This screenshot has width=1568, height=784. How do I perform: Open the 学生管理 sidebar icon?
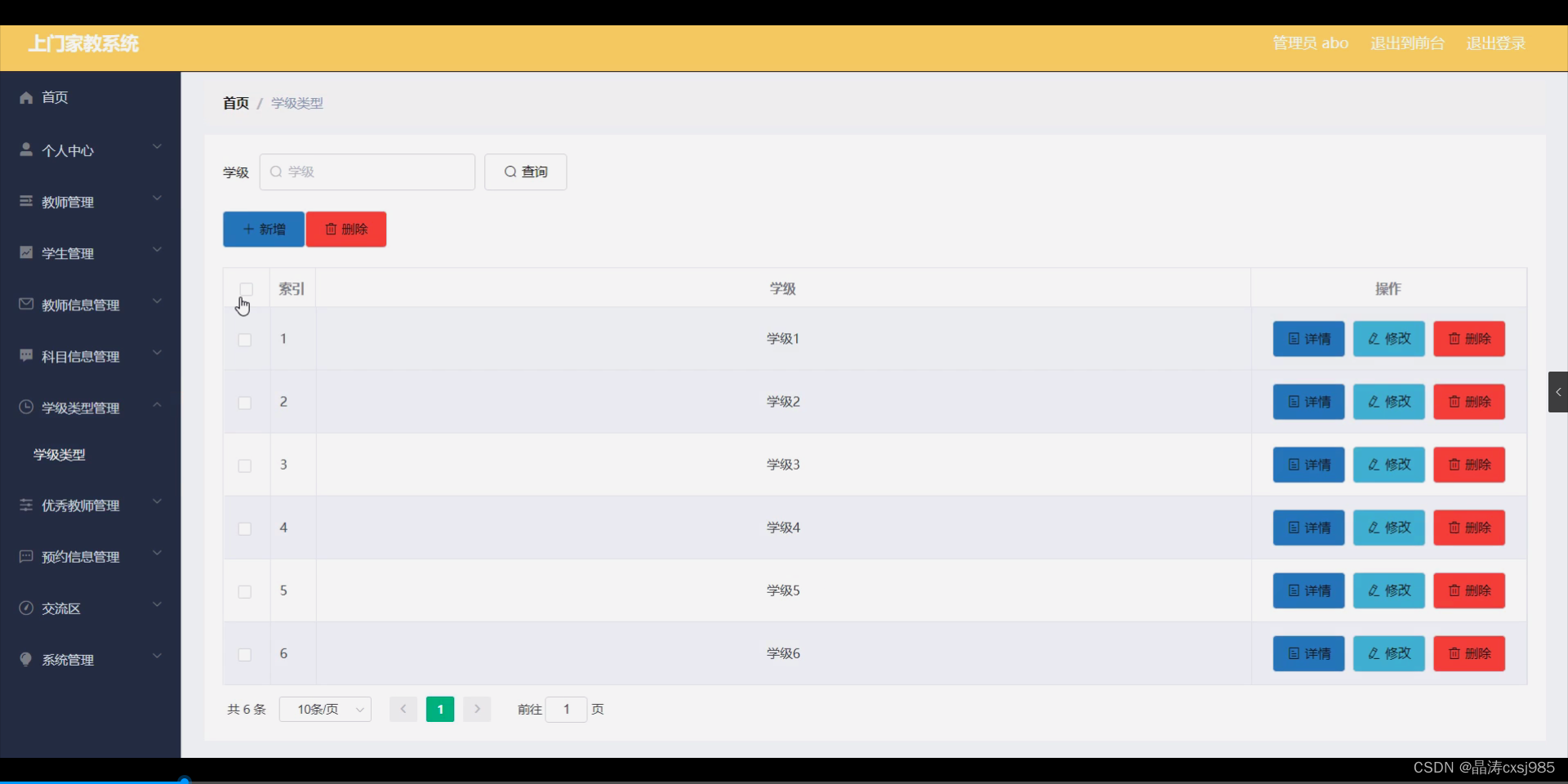[25, 252]
